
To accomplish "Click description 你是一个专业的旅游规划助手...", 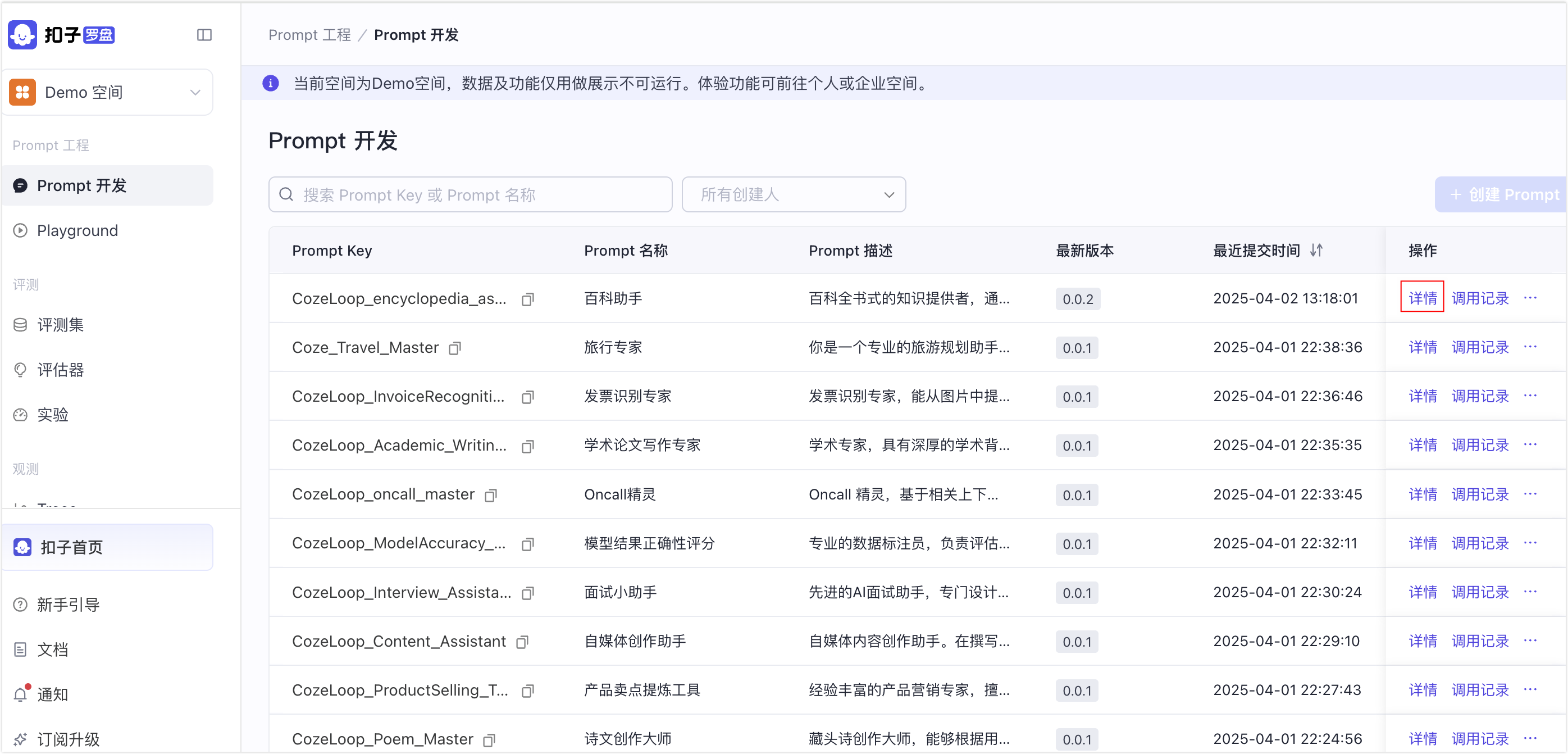I will 909,347.
